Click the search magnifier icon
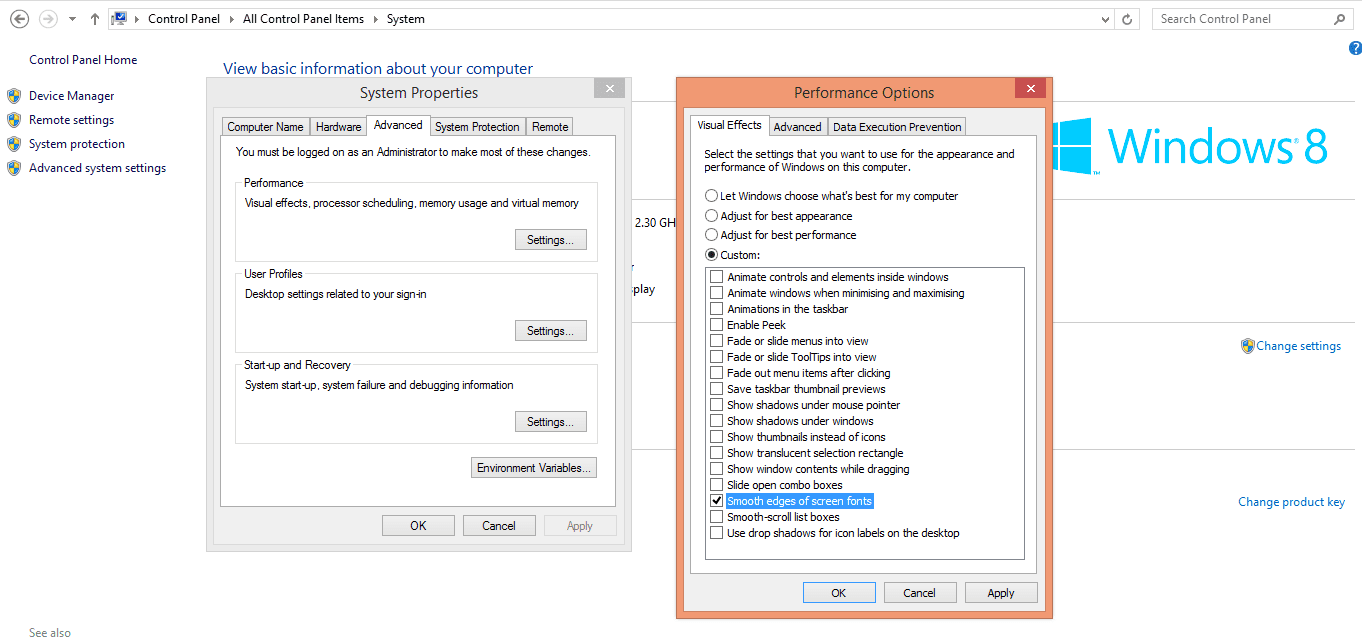 tap(1339, 19)
